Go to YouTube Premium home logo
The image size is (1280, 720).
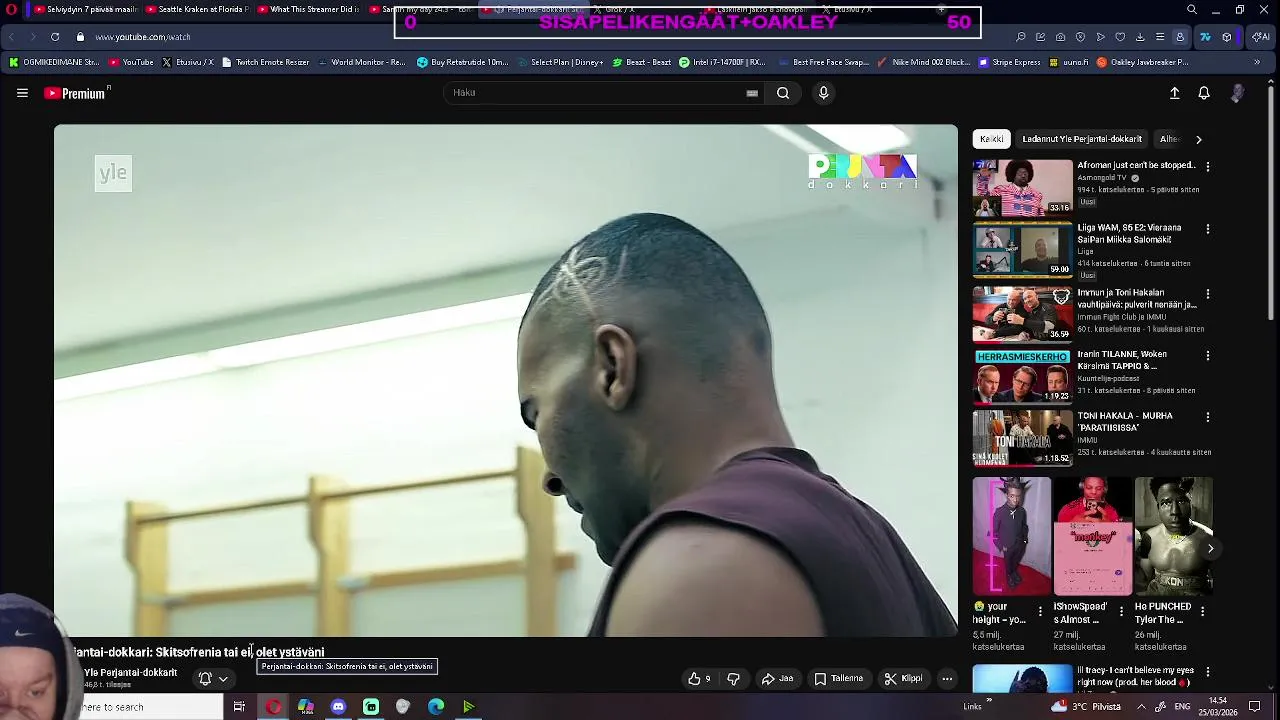click(77, 93)
